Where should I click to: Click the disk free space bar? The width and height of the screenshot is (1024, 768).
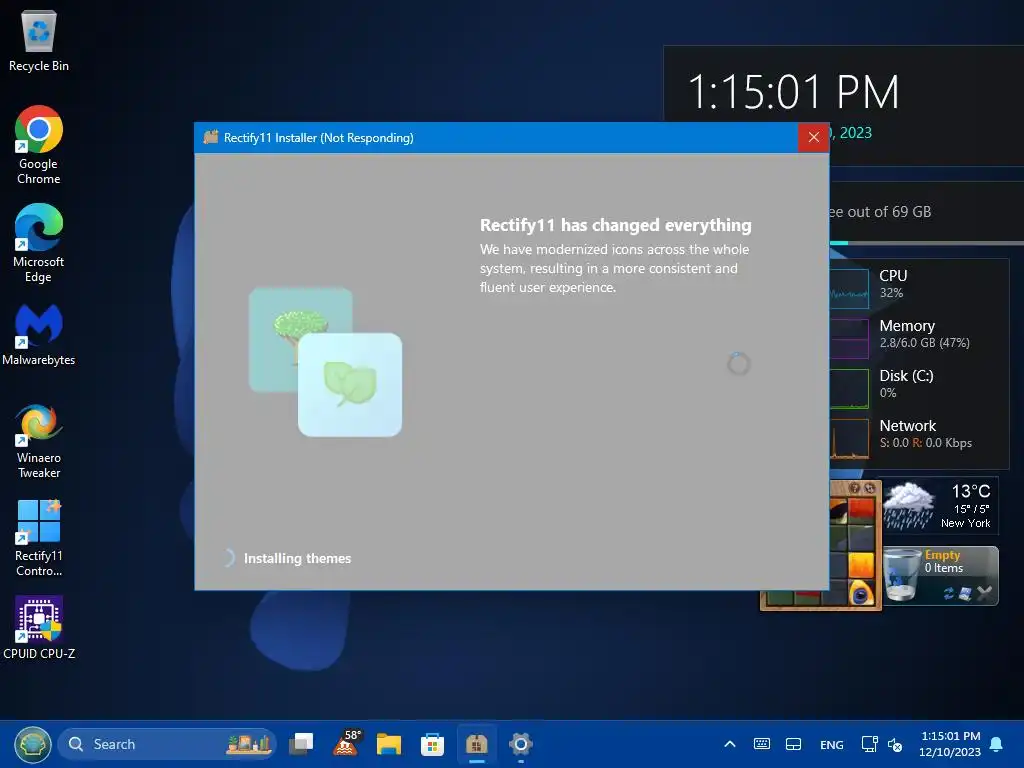[927, 243]
